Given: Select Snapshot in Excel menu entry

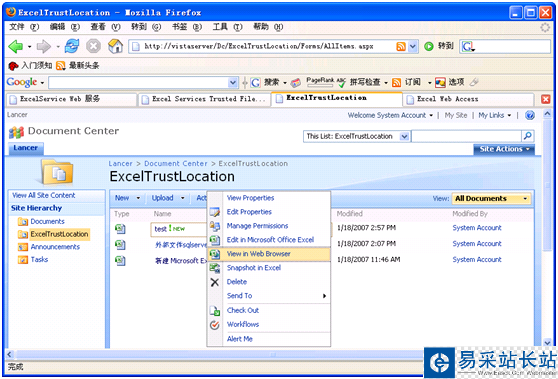Looking at the screenshot, I should (x=269, y=268).
